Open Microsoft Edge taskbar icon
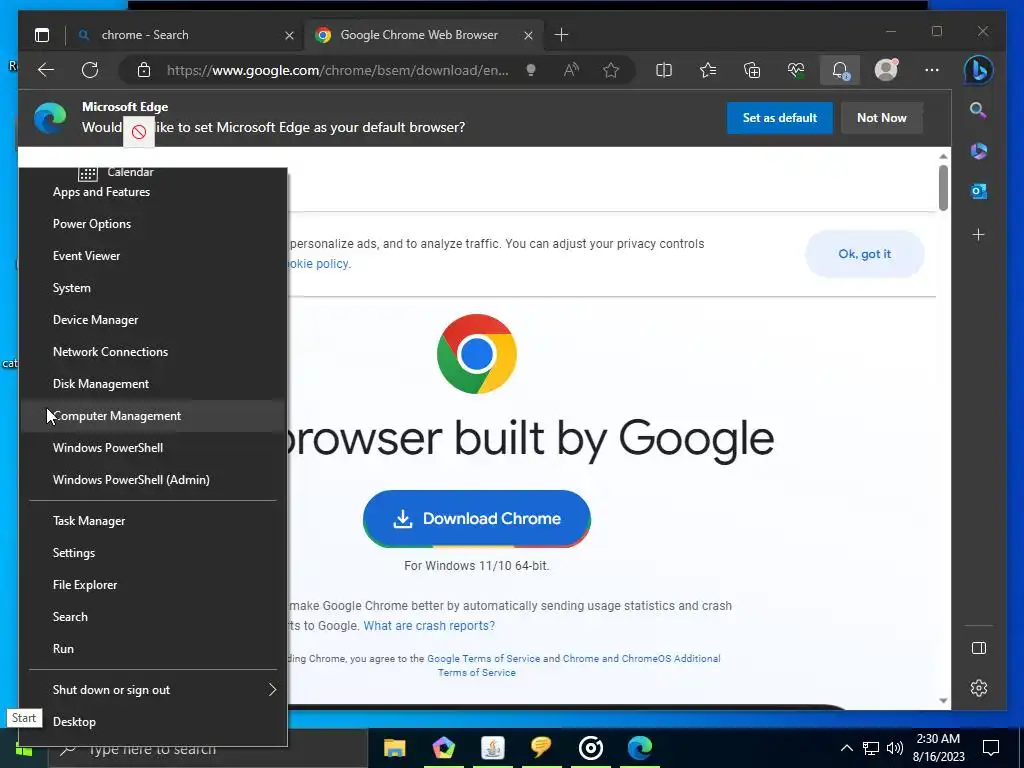The height and width of the screenshot is (768, 1024). [x=640, y=748]
